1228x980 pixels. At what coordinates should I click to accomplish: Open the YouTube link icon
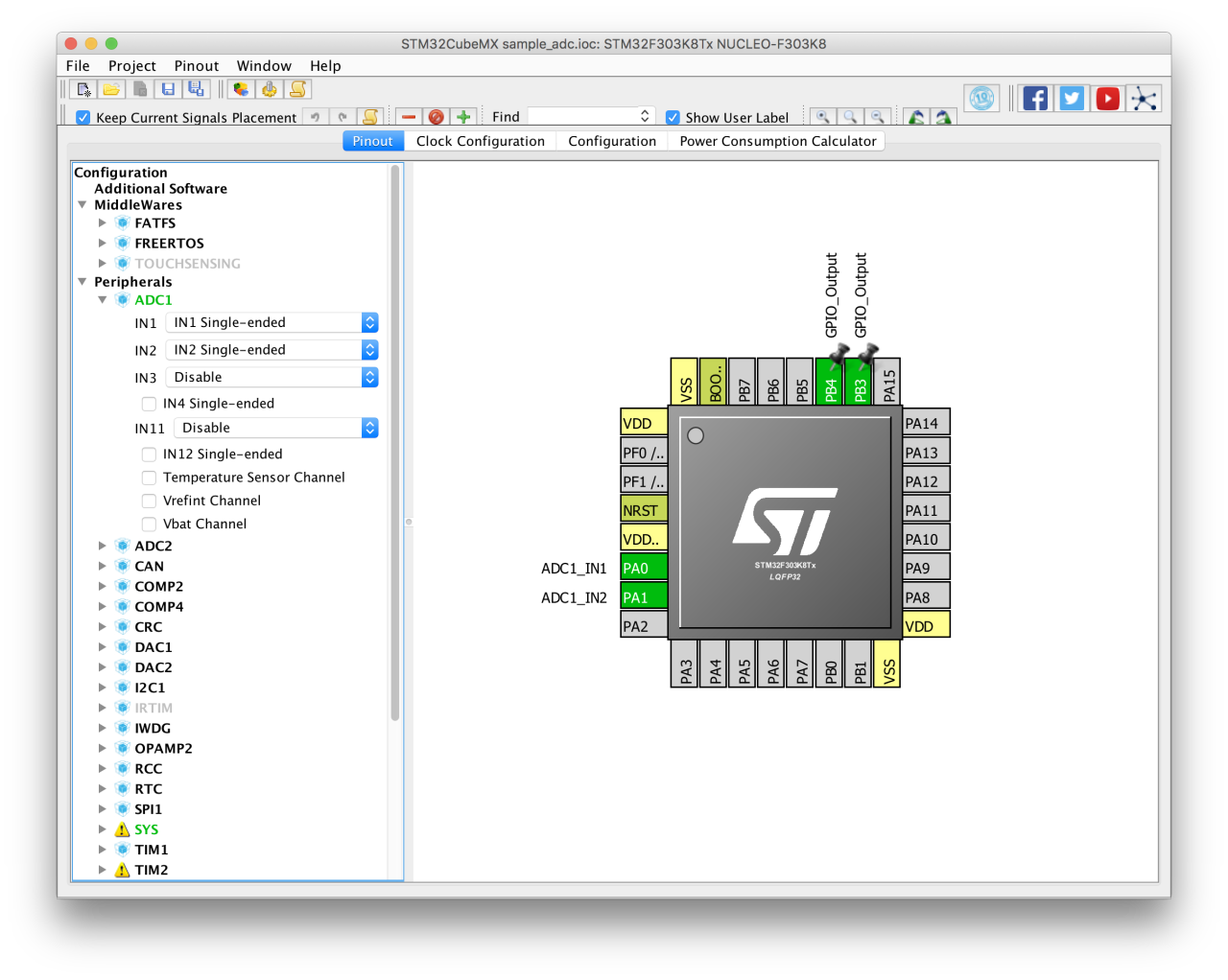(1108, 98)
